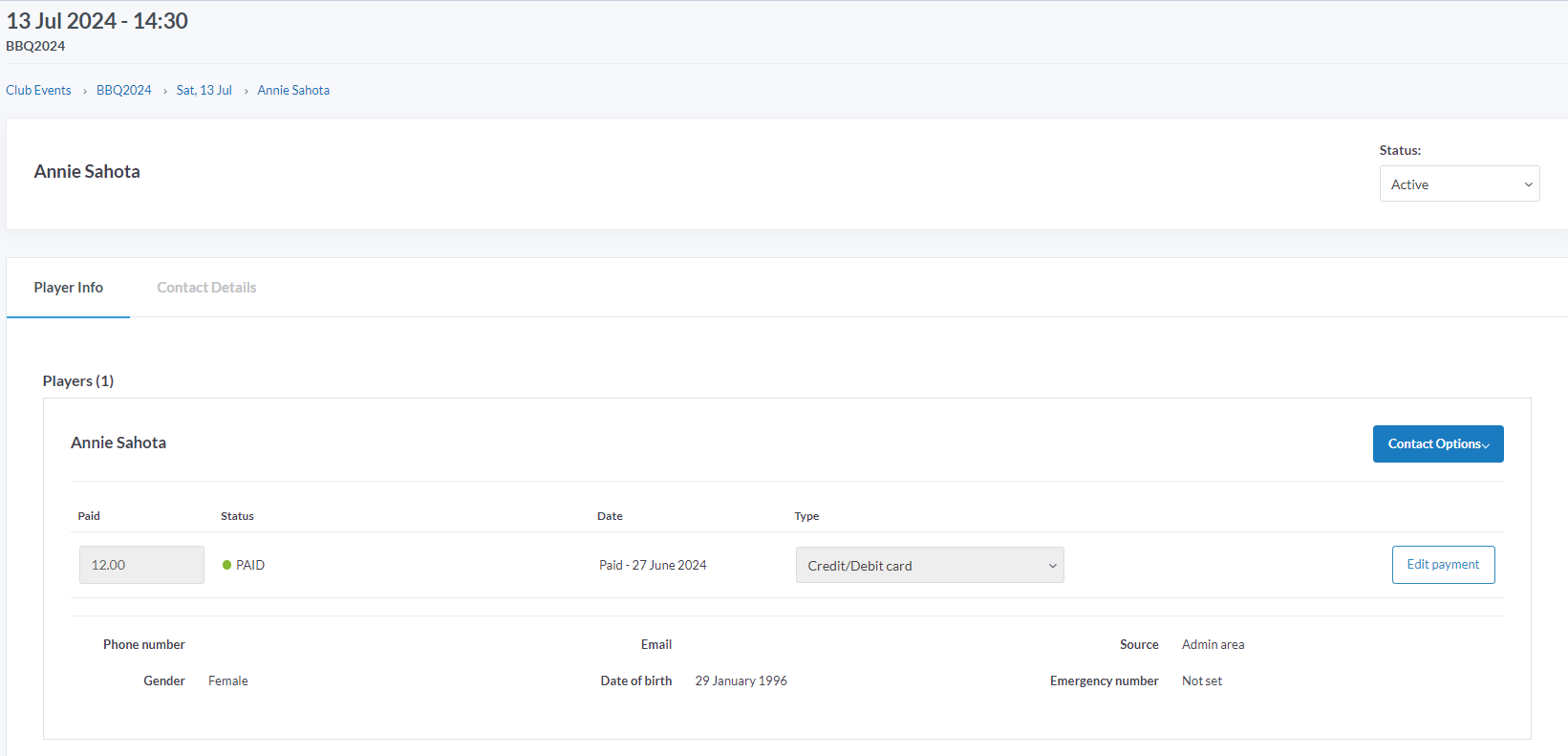The image size is (1568, 756).
Task: Click the Annie Sahota breadcrumb link
Action: pyautogui.click(x=293, y=90)
